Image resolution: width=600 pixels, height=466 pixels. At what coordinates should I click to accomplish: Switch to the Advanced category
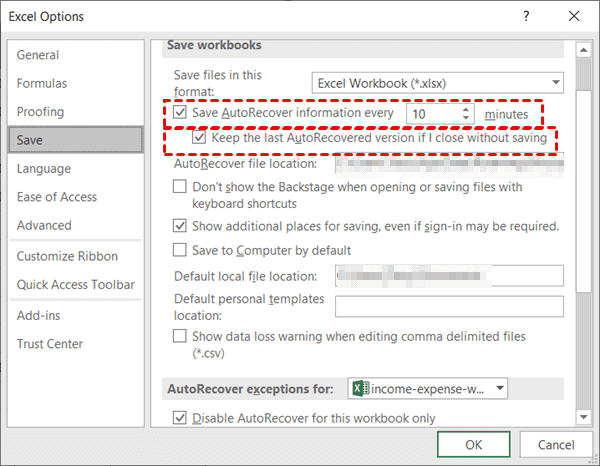point(44,225)
